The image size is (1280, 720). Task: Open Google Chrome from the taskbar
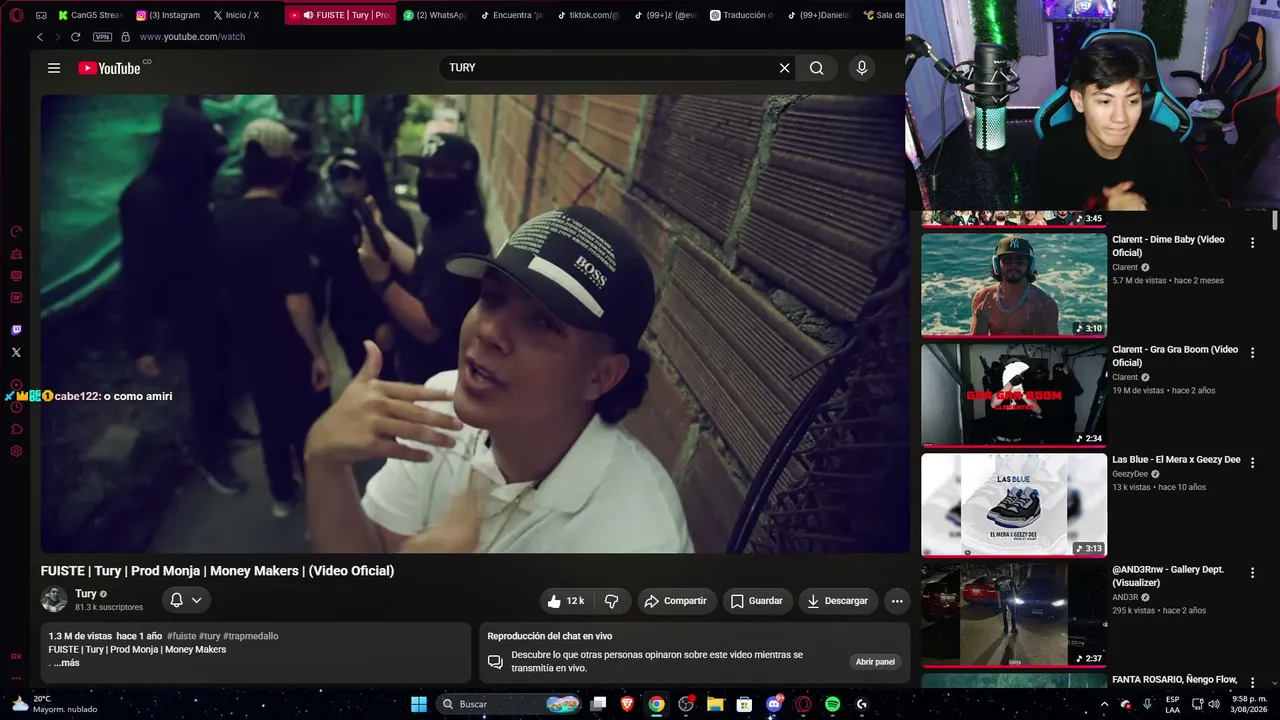click(x=656, y=704)
